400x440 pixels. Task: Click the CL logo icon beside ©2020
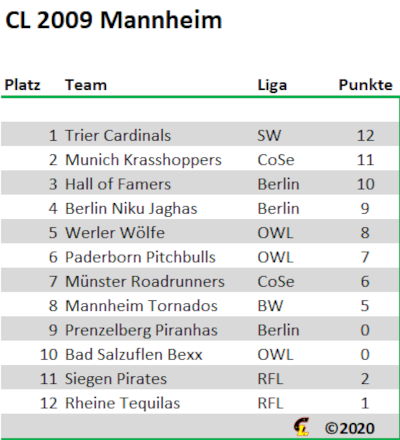301,427
